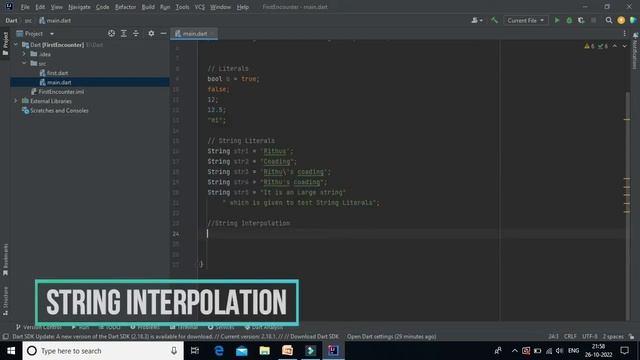Expand the .idea folder
This screenshot has width=640, height=360.
(24, 54)
